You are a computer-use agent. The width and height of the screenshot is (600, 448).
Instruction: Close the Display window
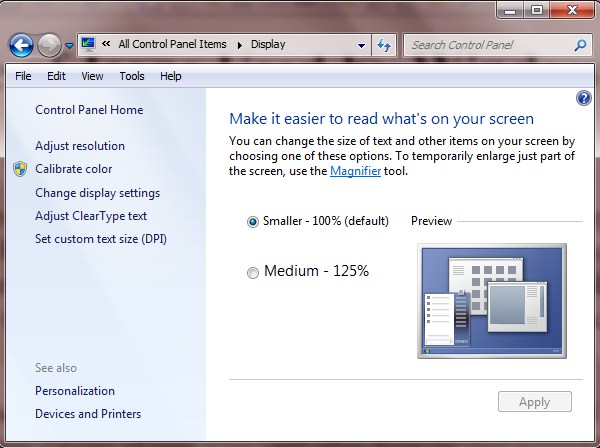(x=572, y=10)
